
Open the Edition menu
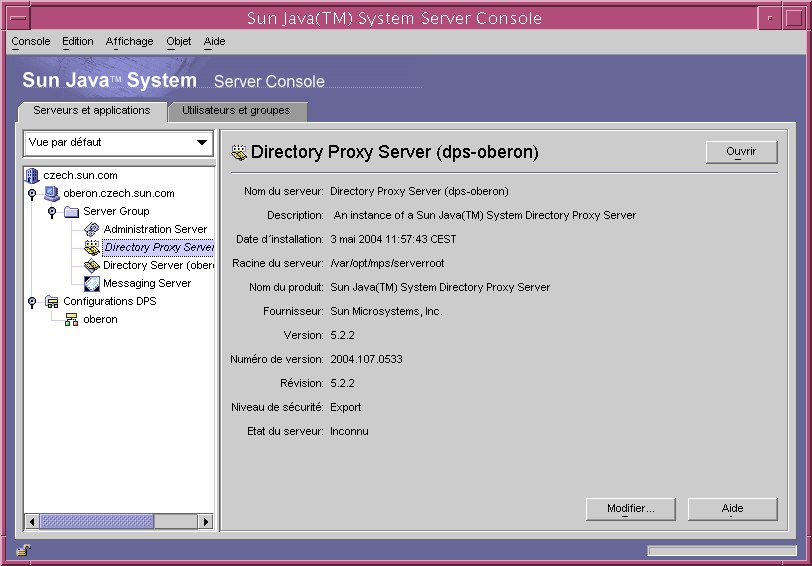pos(78,41)
